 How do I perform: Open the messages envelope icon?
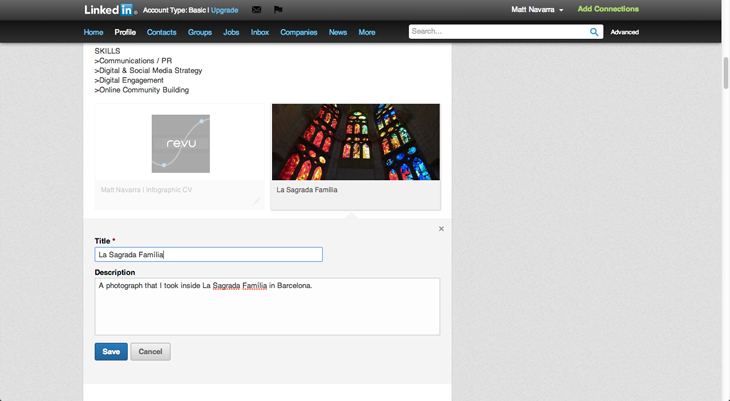[x=256, y=10]
